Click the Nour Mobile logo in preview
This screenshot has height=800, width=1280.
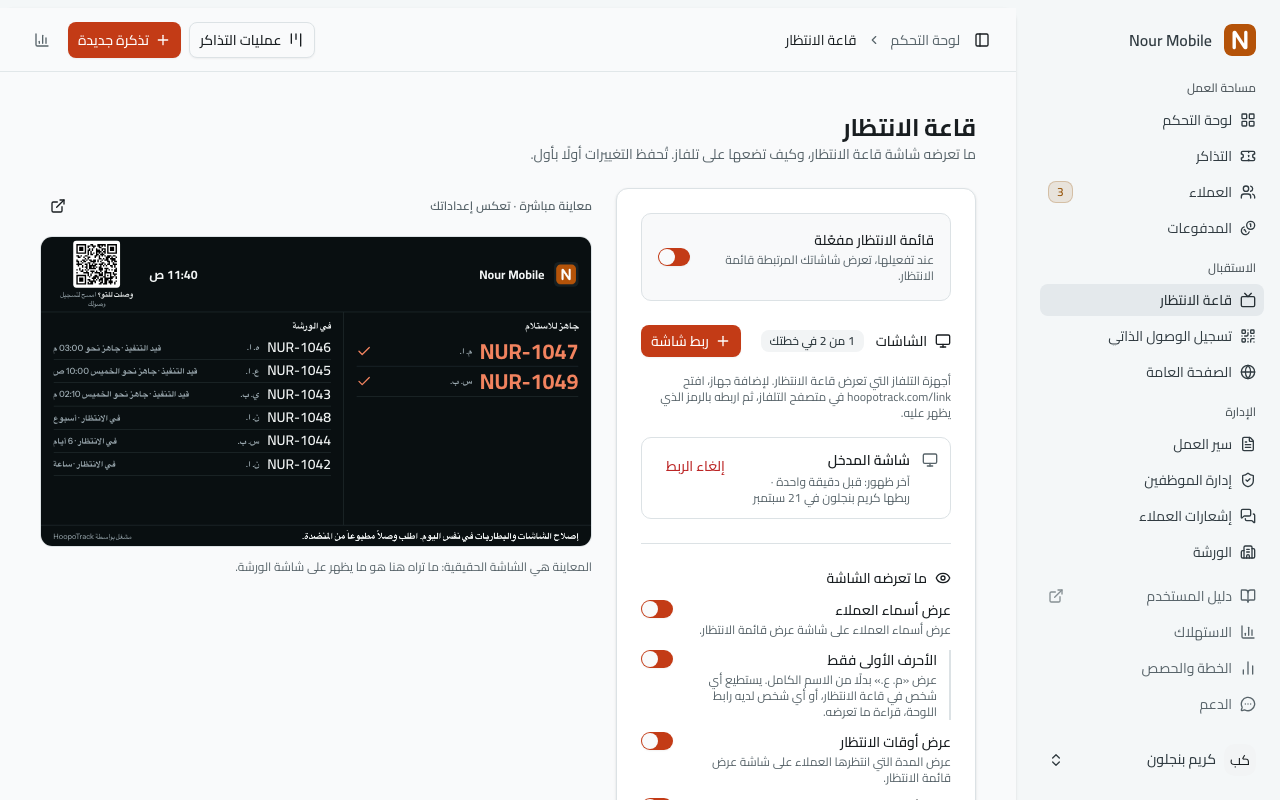(566, 275)
